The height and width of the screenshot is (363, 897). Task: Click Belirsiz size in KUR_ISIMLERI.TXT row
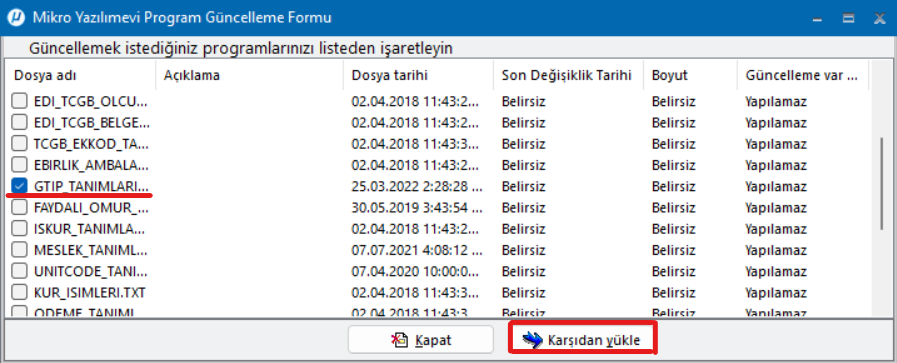(x=673, y=293)
